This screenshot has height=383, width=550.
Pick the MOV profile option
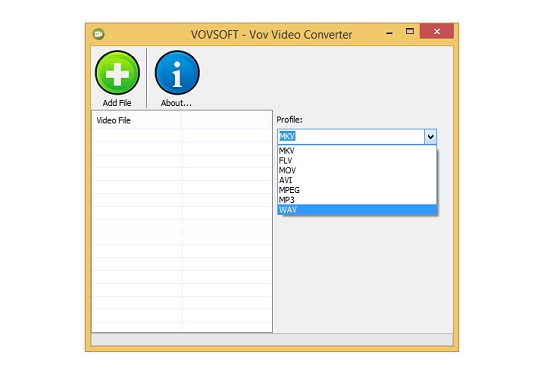coord(357,170)
